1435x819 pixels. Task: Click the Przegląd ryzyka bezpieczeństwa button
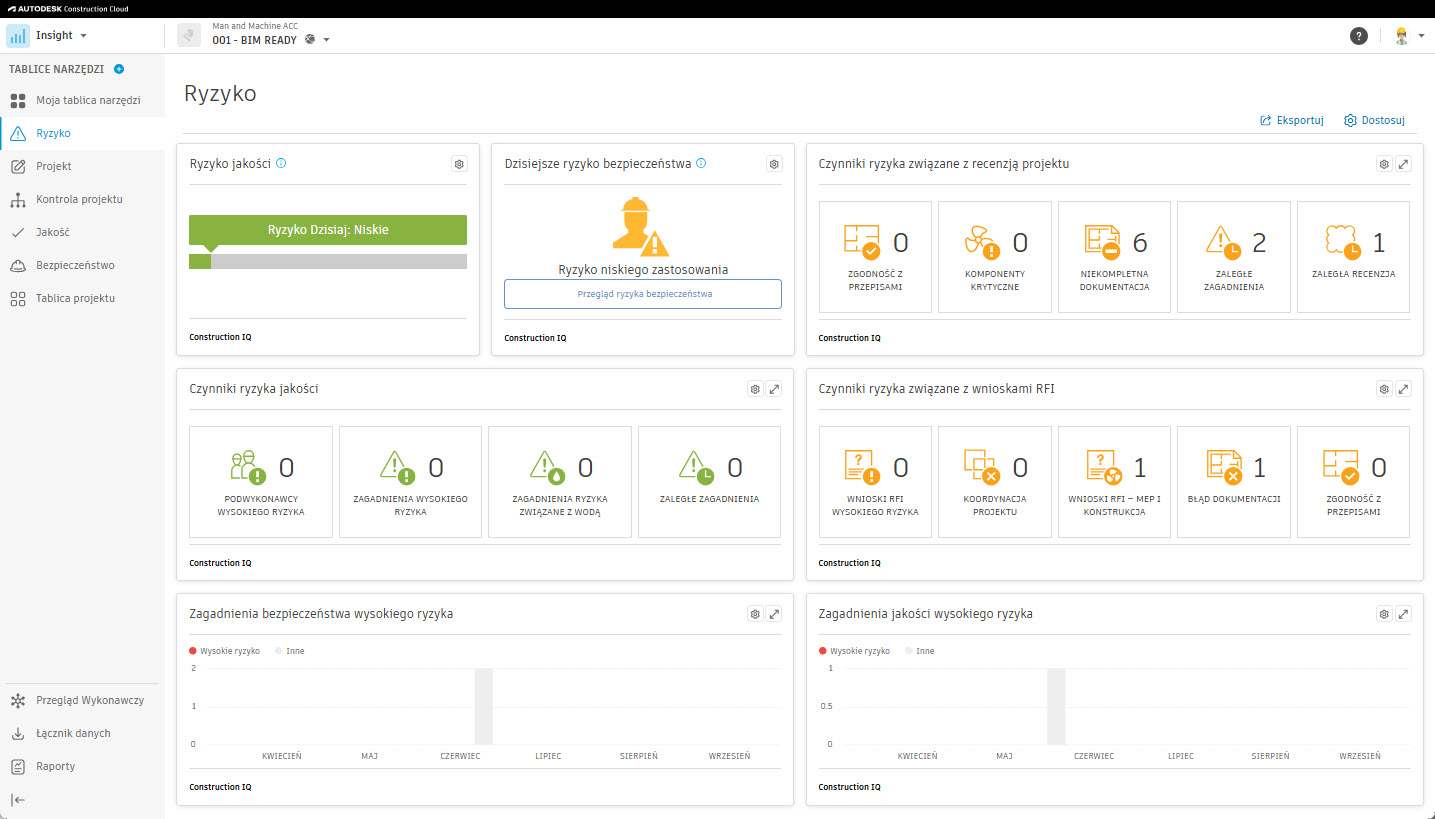tap(642, 294)
